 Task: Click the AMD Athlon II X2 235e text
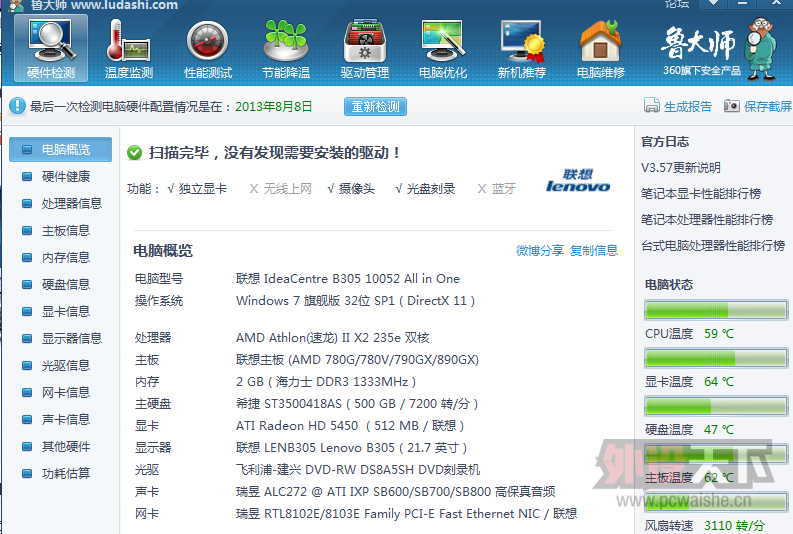pyautogui.click(x=332, y=338)
